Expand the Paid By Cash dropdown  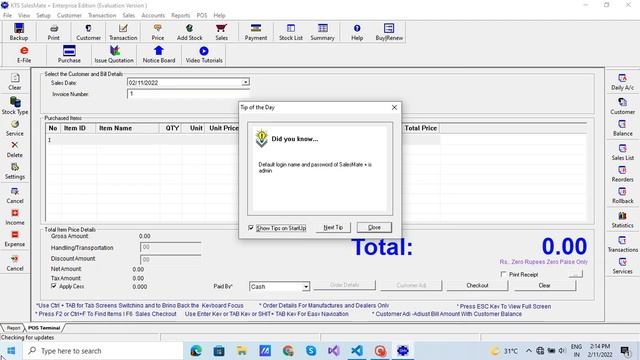coord(305,287)
